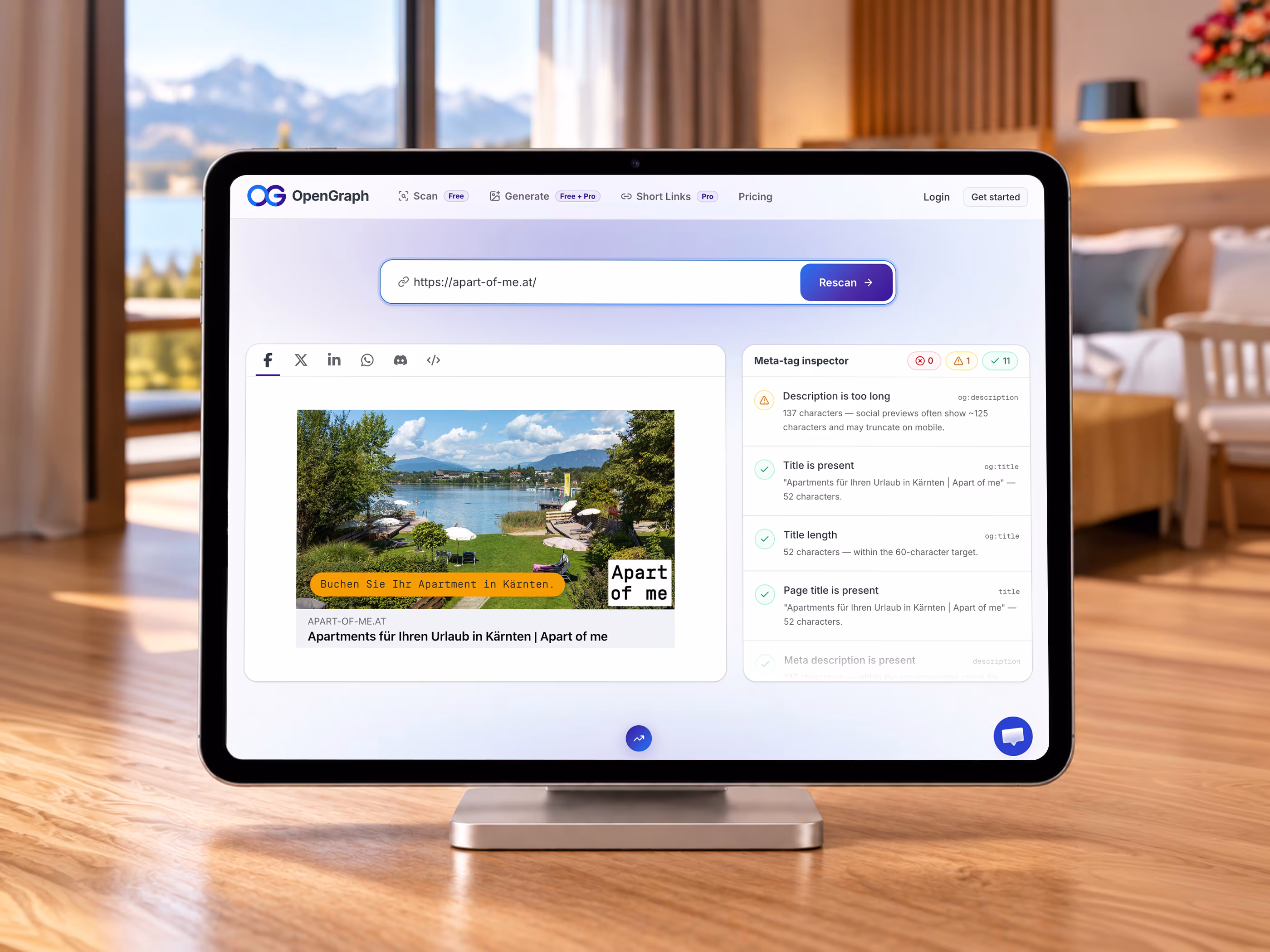Click the round trending arrow button
The width and height of the screenshot is (1270, 952).
[639, 738]
